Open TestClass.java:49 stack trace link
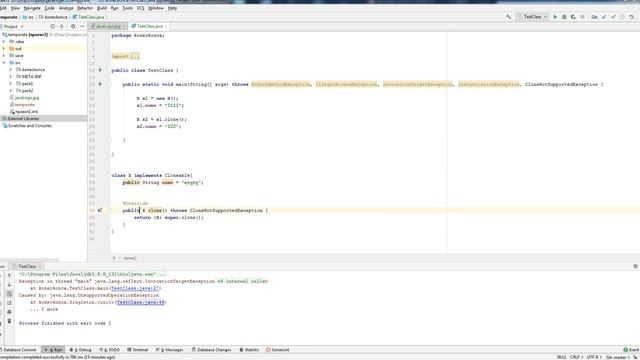This screenshot has width=640, height=360. tap(140, 302)
